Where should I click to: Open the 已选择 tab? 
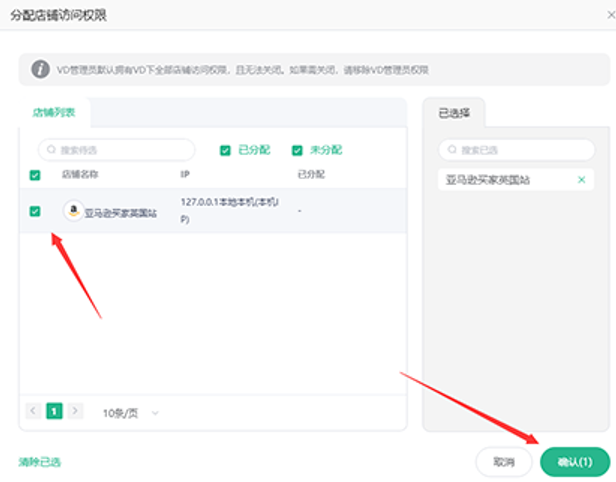tap(454, 113)
